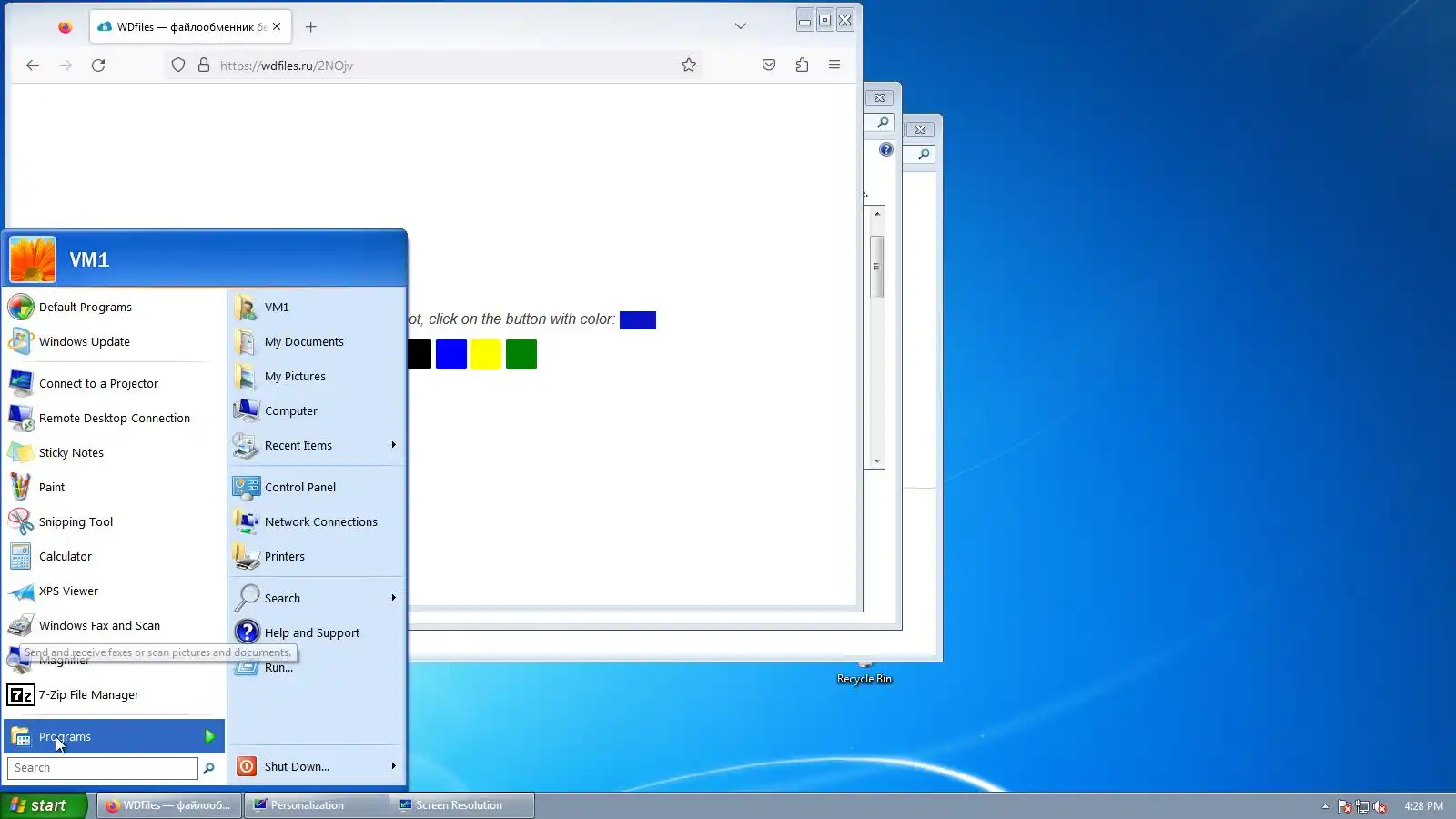Image resolution: width=1456 pixels, height=819 pixels.
Task: Open Connect to a Projector
Action: (x=114, y=383)
